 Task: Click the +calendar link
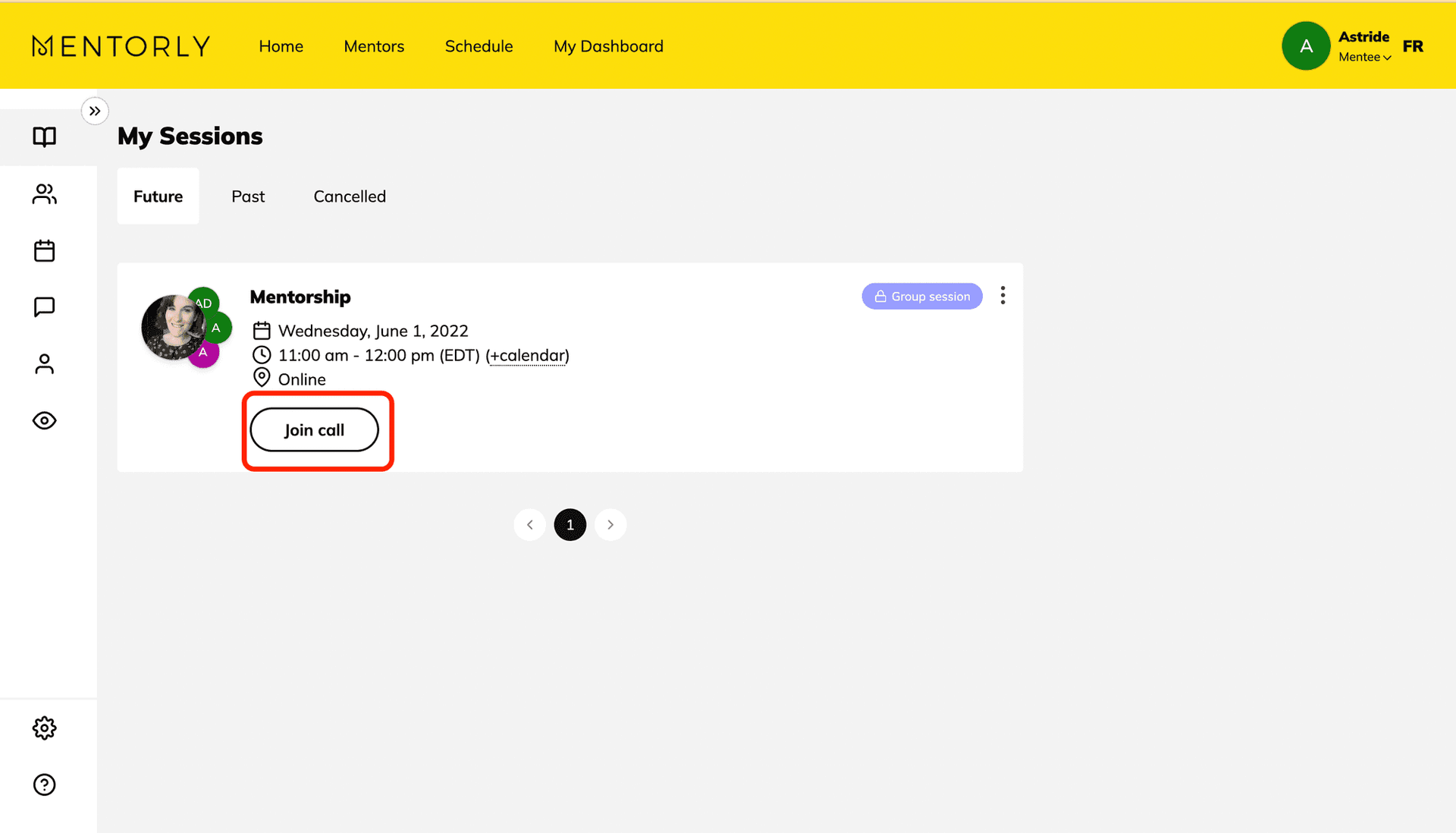click(x=527, y=355)
